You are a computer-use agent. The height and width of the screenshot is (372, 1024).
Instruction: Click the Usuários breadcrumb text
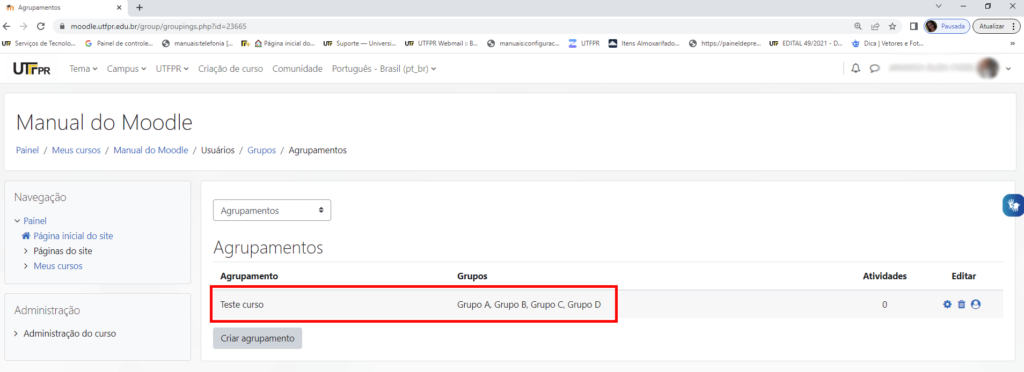[x=217, y=150]
